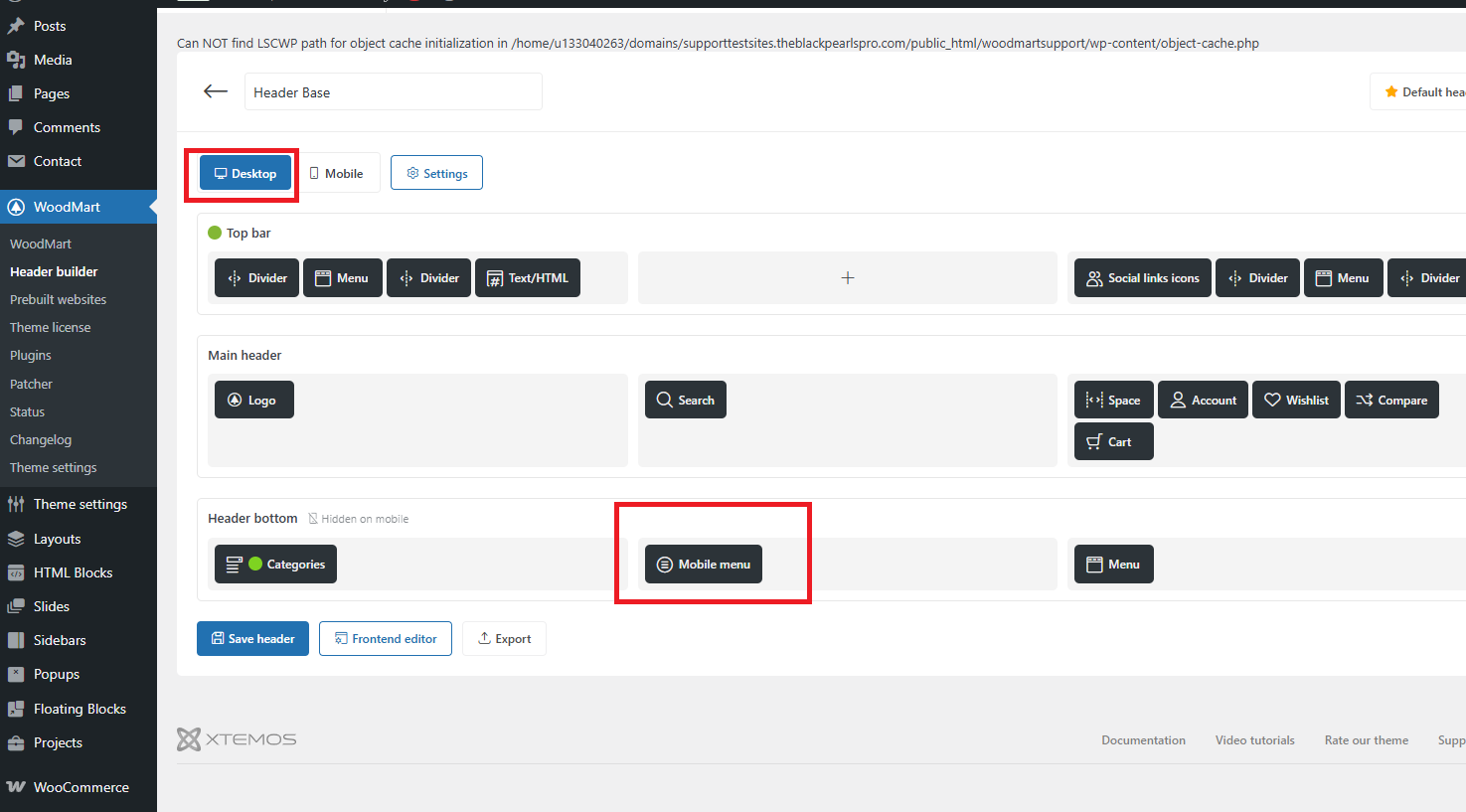
Task: Select the Cart header element
Action: (1114, 441)
